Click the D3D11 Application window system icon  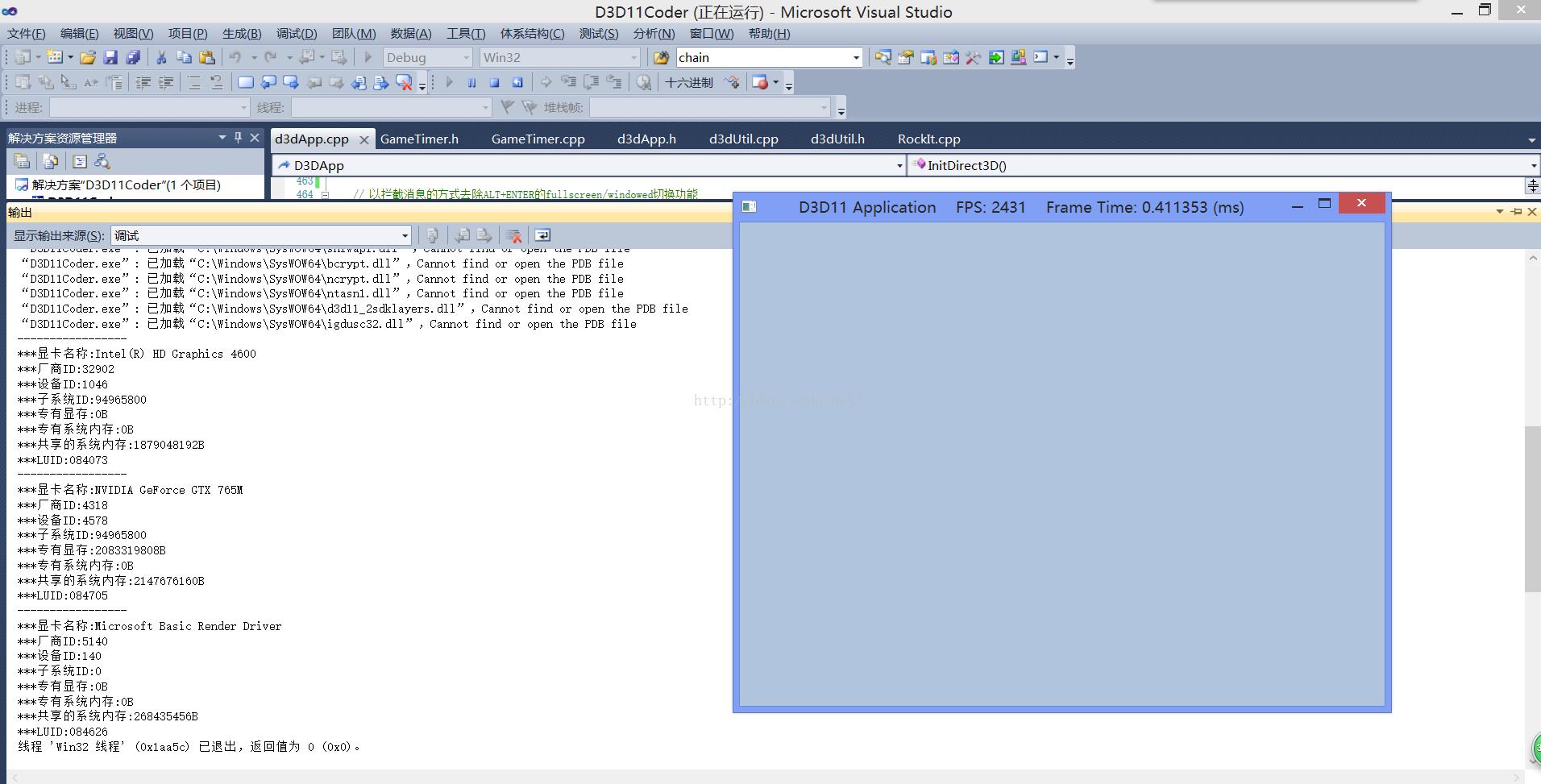[x=749, y=207]
